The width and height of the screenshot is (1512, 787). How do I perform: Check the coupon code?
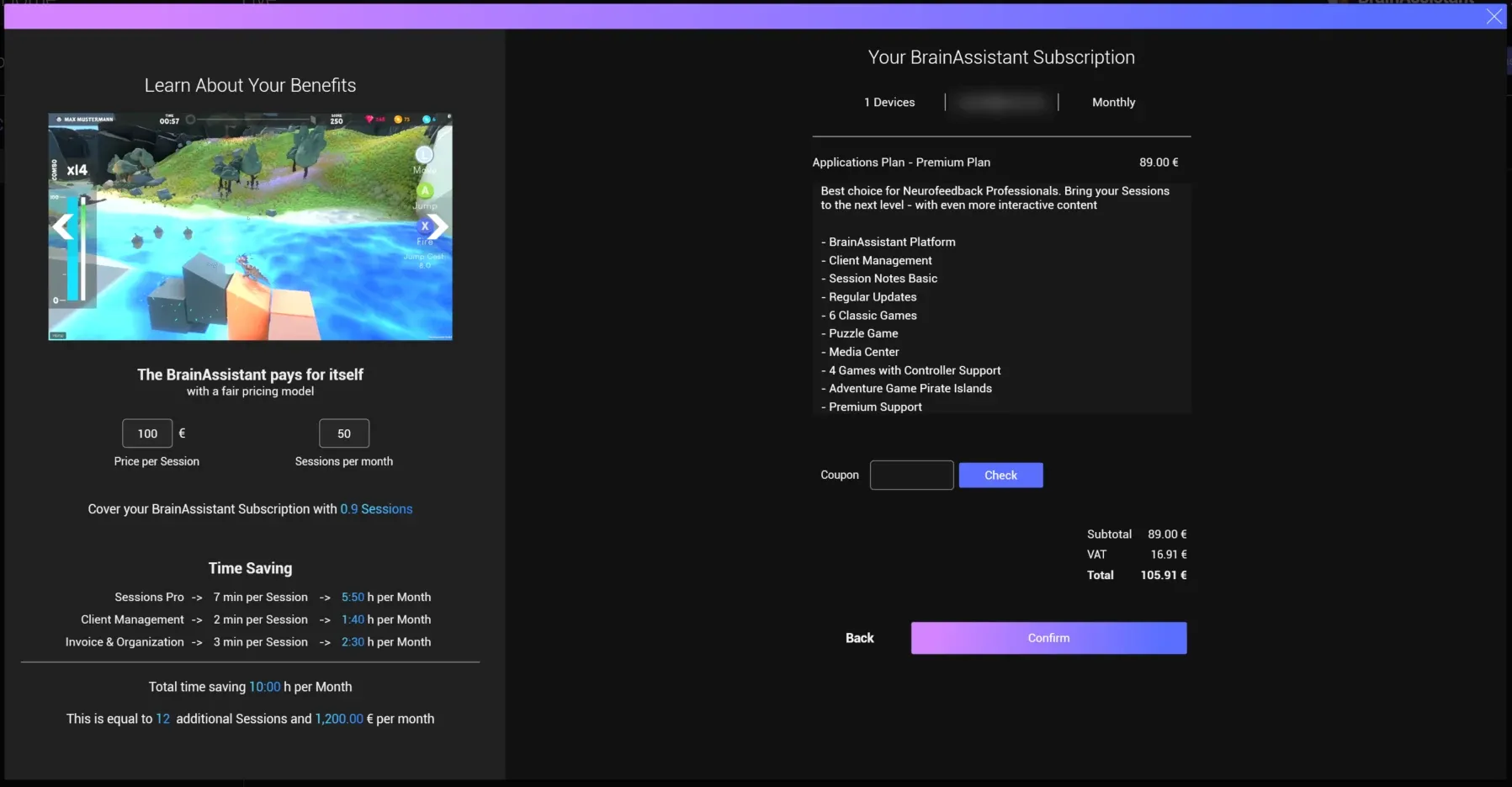coord(1000,476)
